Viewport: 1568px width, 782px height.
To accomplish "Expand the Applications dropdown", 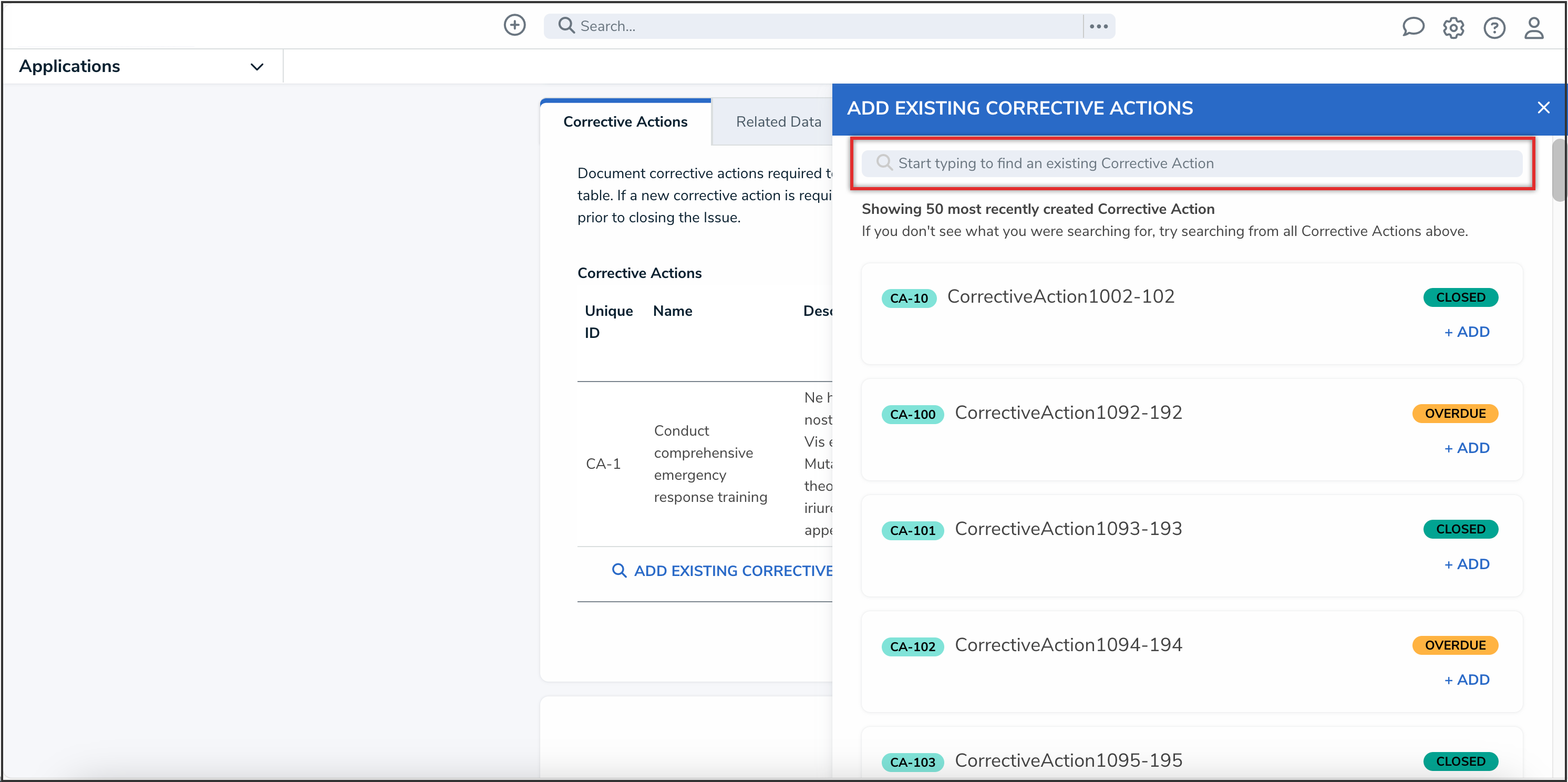I will coord(257,66).
